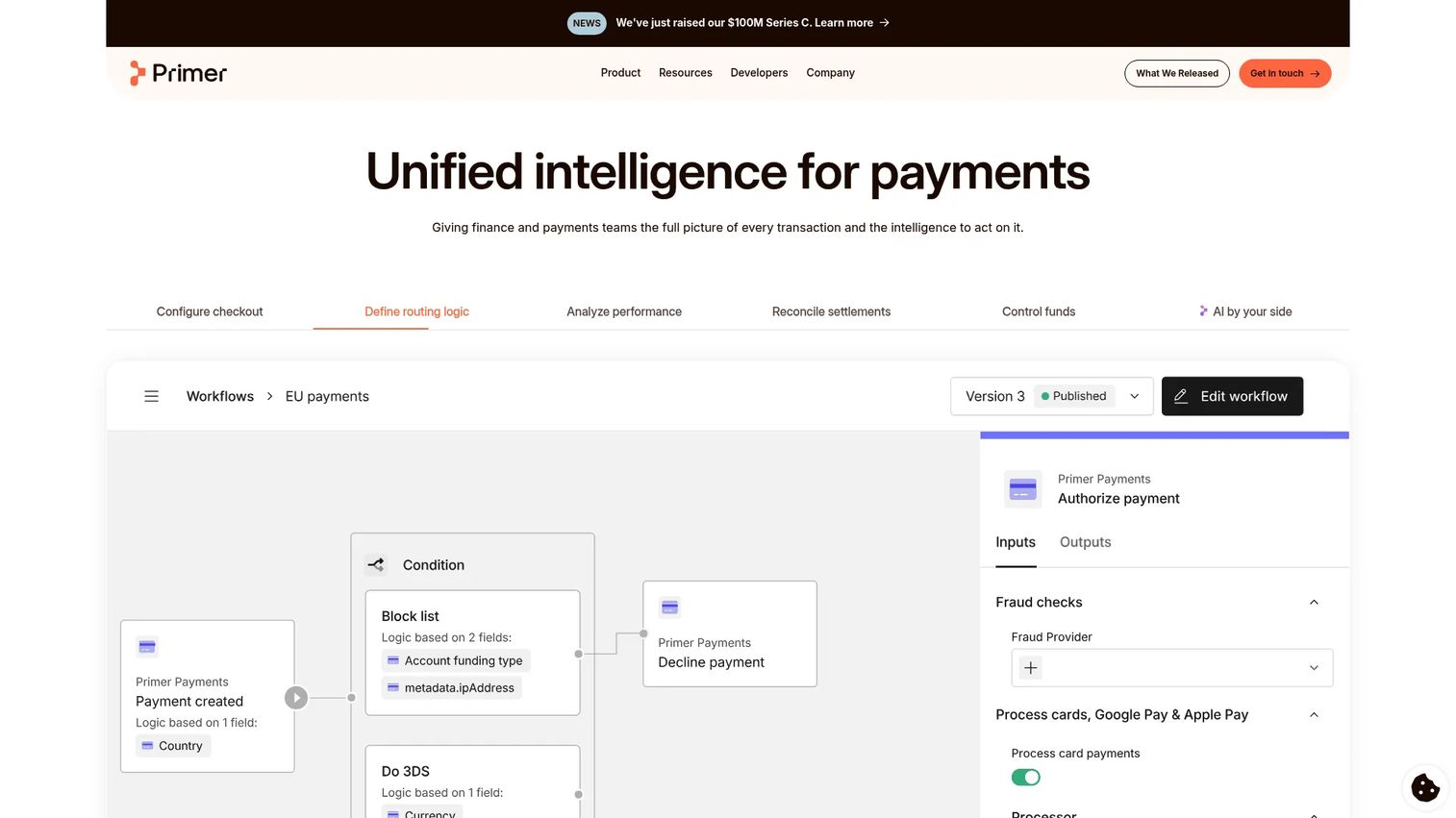Click the Country field chip
1456x818 pixels.
point(172,746)
